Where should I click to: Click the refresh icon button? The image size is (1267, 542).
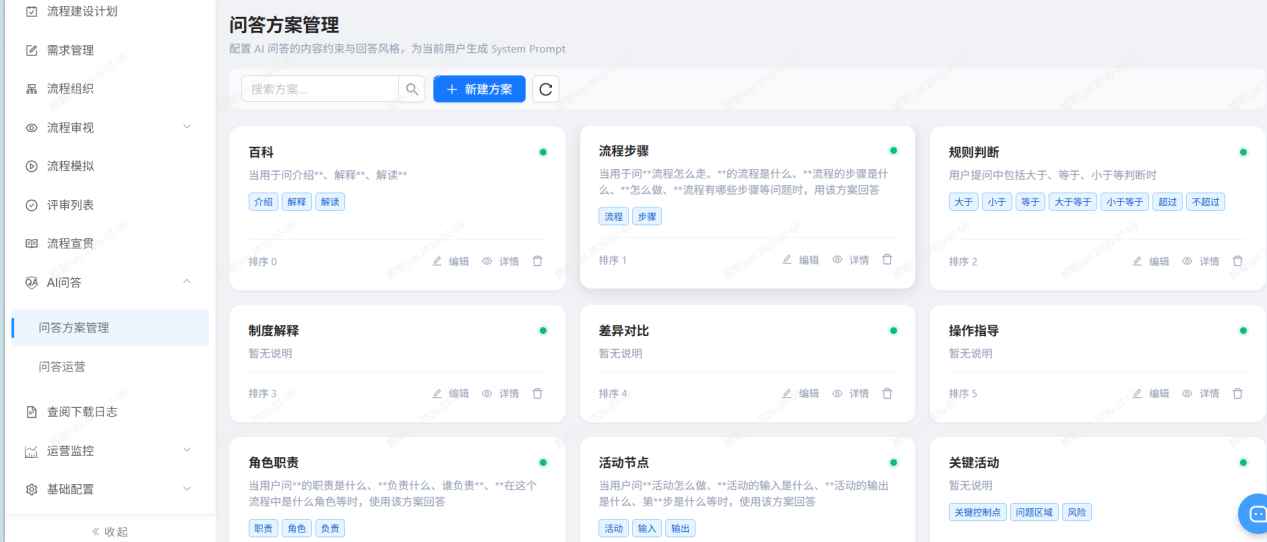[x=546, y=89]
